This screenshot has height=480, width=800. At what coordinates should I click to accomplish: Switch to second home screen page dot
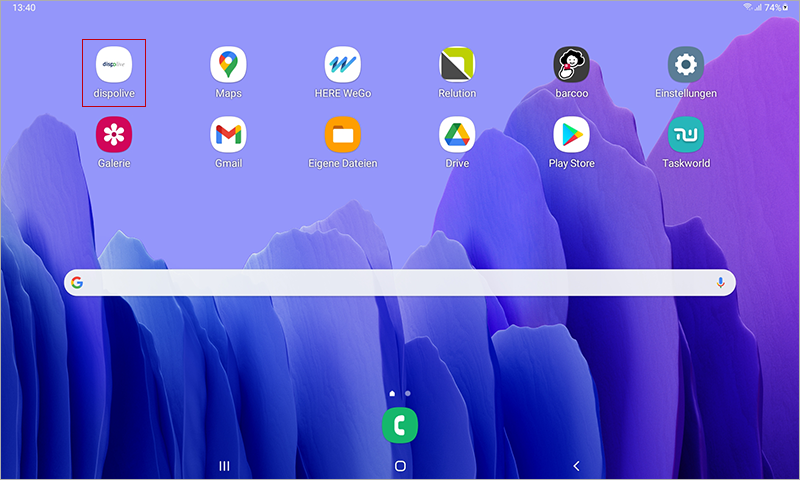pyautogui.click(x=408, y=394)
